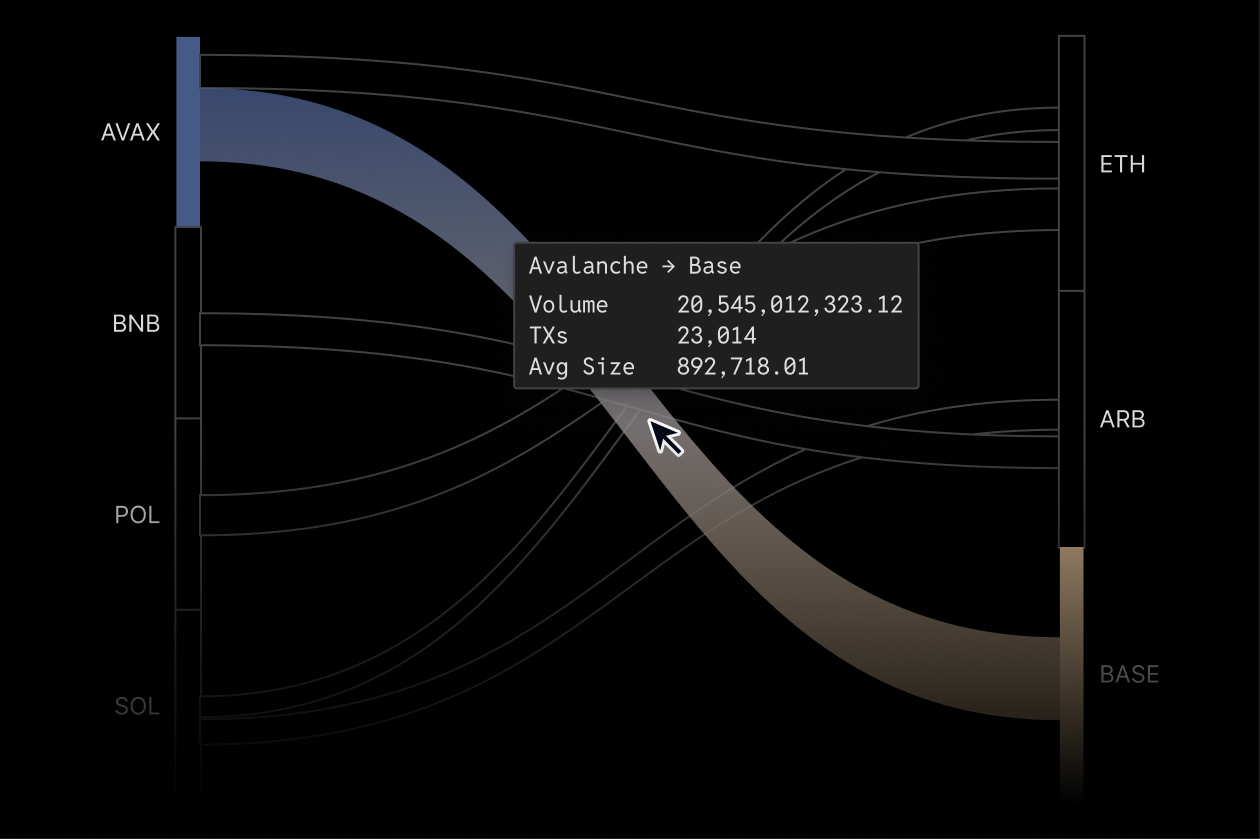Viewport: 1260px width, 839px height.
Task: Click the Volume value 20,545,012,323.12
Action: click(x=790, y=305)
